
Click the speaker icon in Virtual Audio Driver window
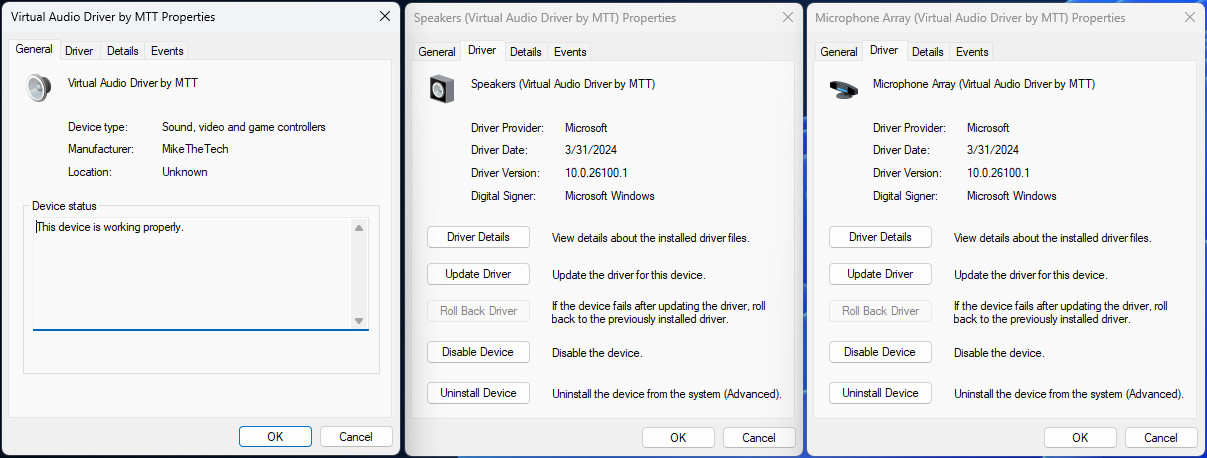coord(38,88)
